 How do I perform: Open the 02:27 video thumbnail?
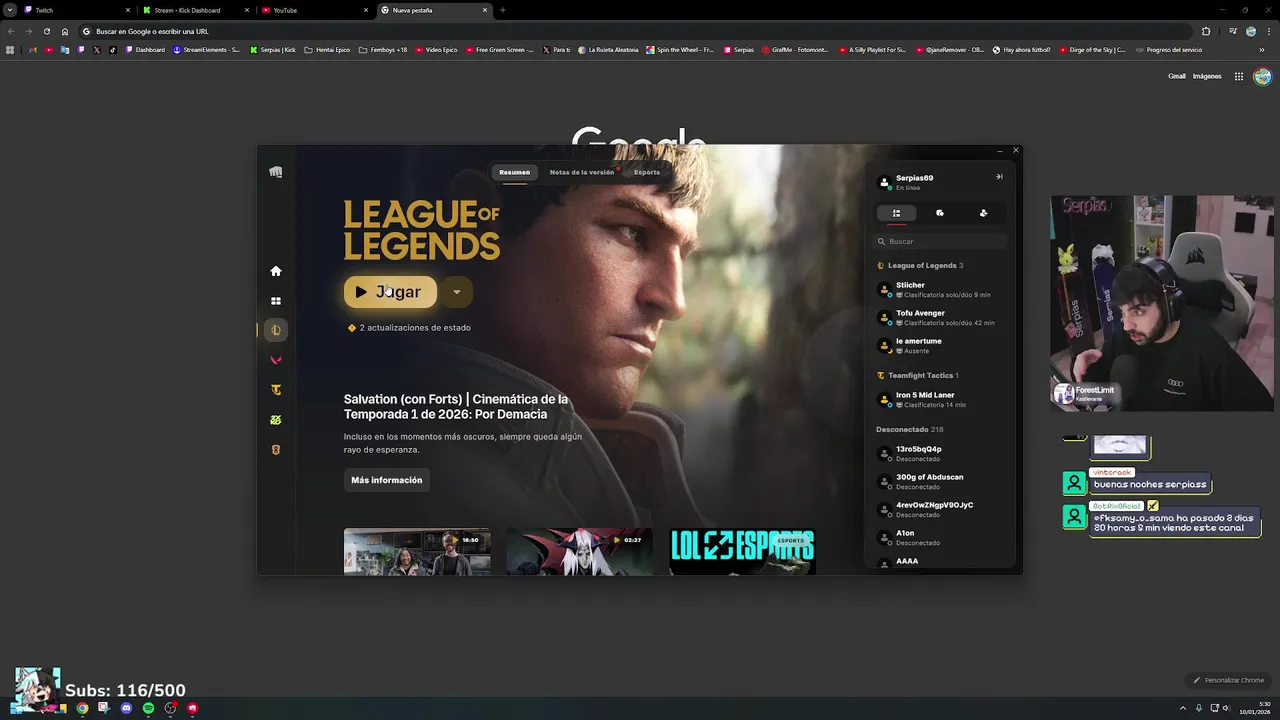point(580,552)
